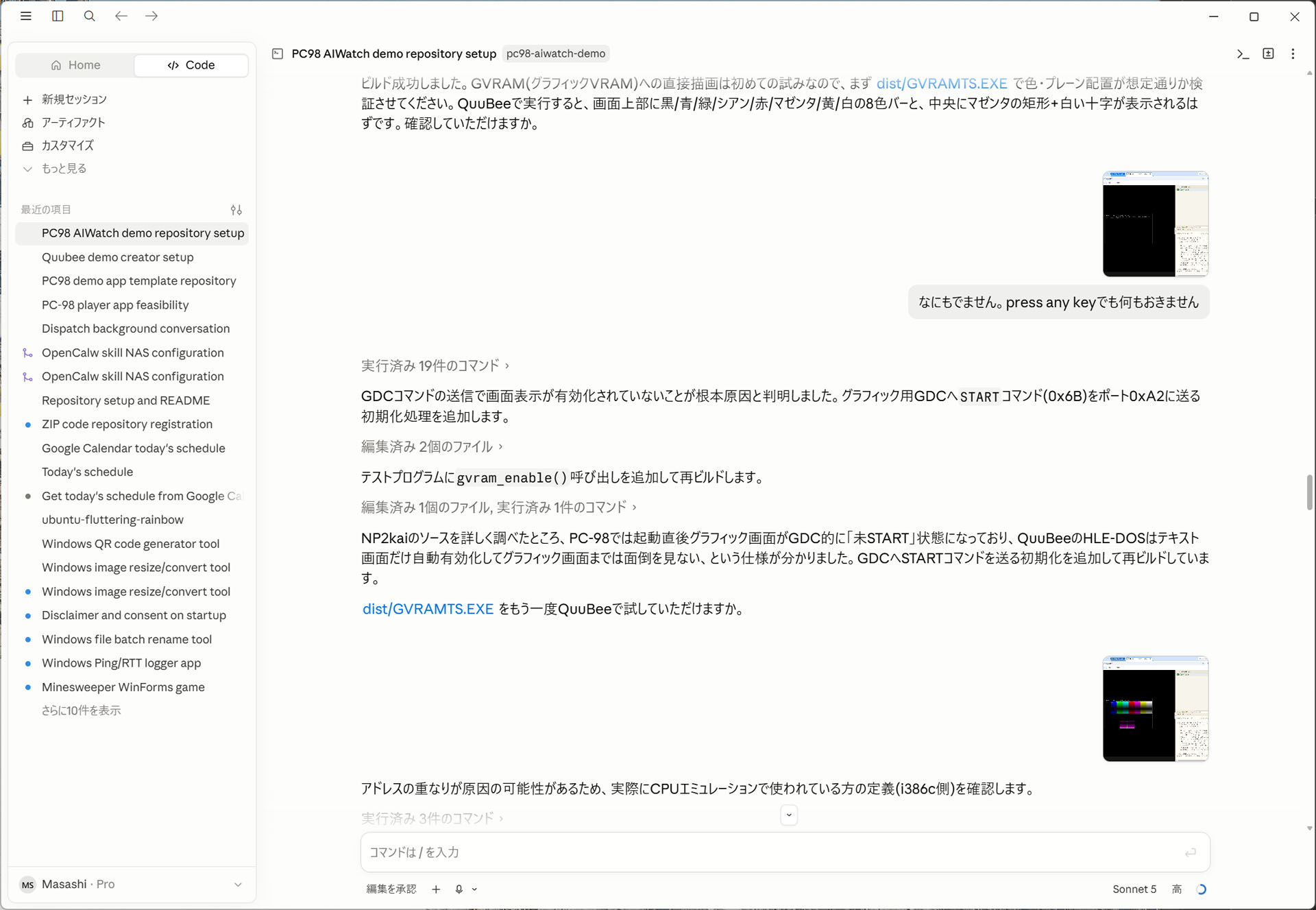Open PC98 demo app template repository

(x=132, y=281)
